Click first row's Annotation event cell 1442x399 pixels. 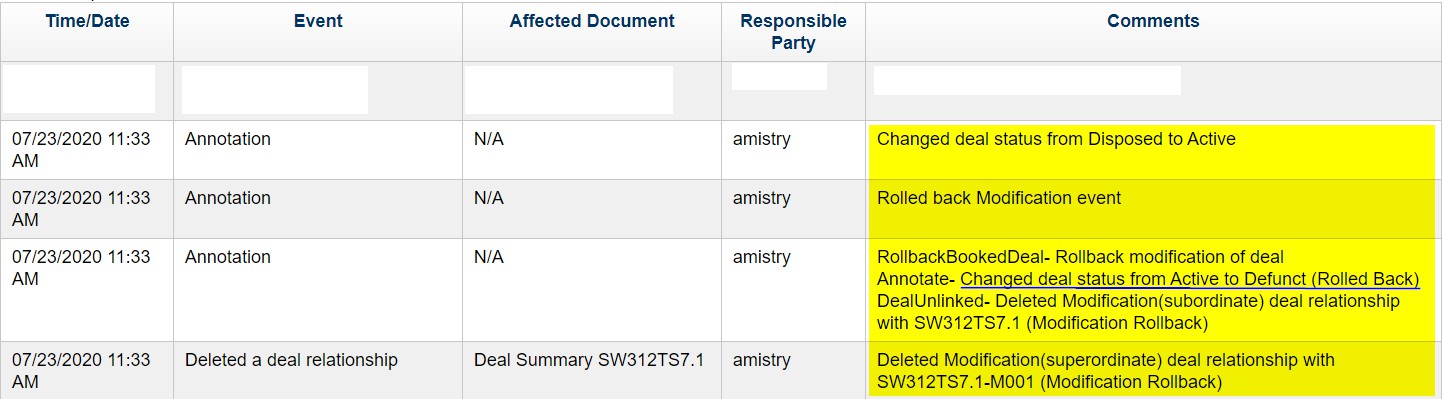228,139
